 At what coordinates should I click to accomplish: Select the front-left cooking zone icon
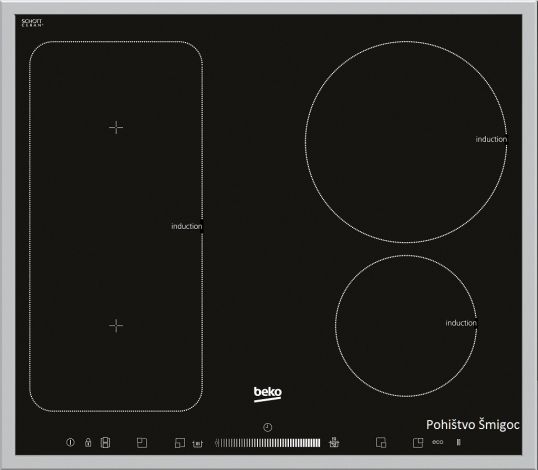click(180, 443)
